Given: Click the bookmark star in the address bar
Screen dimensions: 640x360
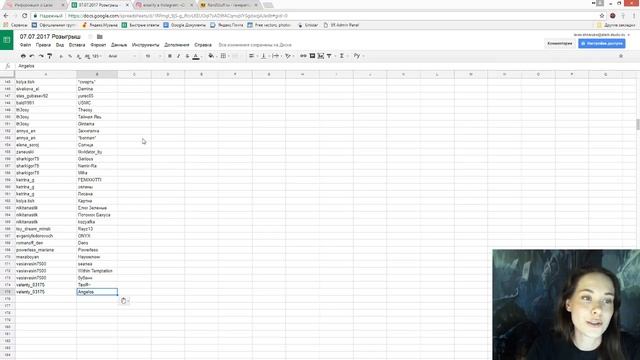Looking at the screenshot, I should (602, 16).
